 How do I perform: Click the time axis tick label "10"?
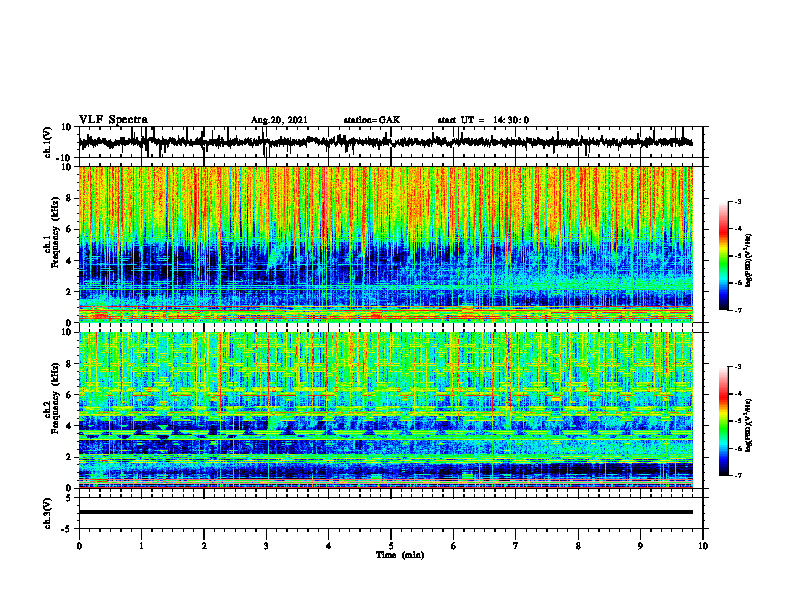pos(703,546)
